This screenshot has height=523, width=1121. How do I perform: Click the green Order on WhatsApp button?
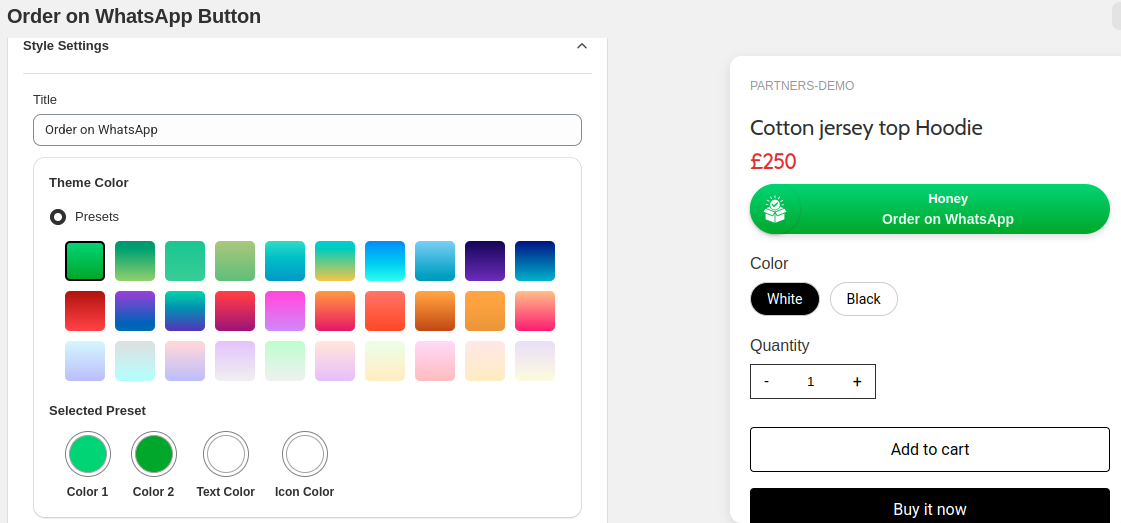929,209
